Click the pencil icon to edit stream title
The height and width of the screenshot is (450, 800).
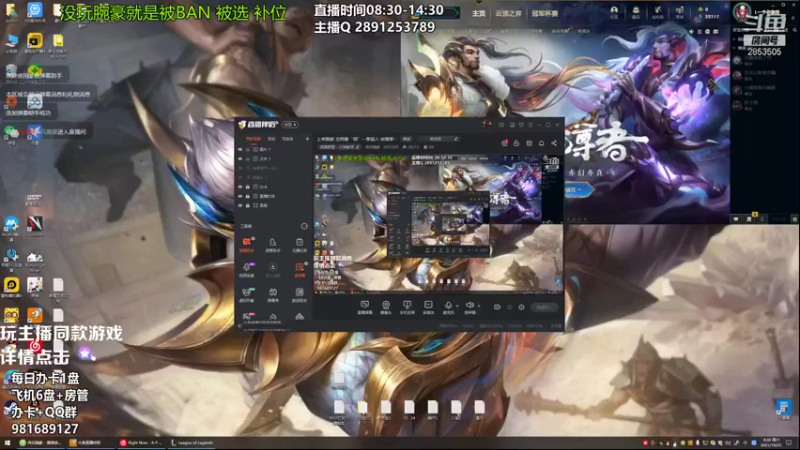click(456, 139)
